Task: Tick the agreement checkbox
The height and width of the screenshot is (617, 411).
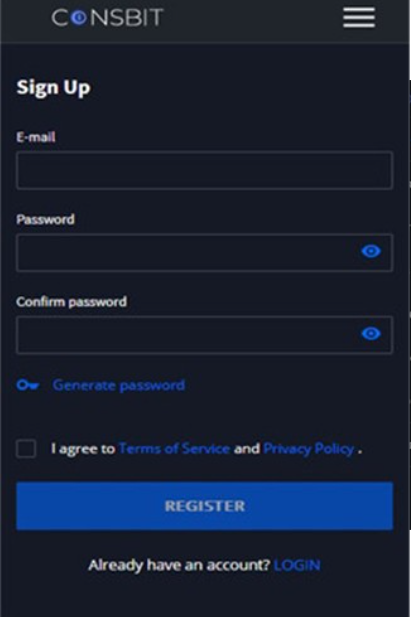Action: click(x=26, y=449)
